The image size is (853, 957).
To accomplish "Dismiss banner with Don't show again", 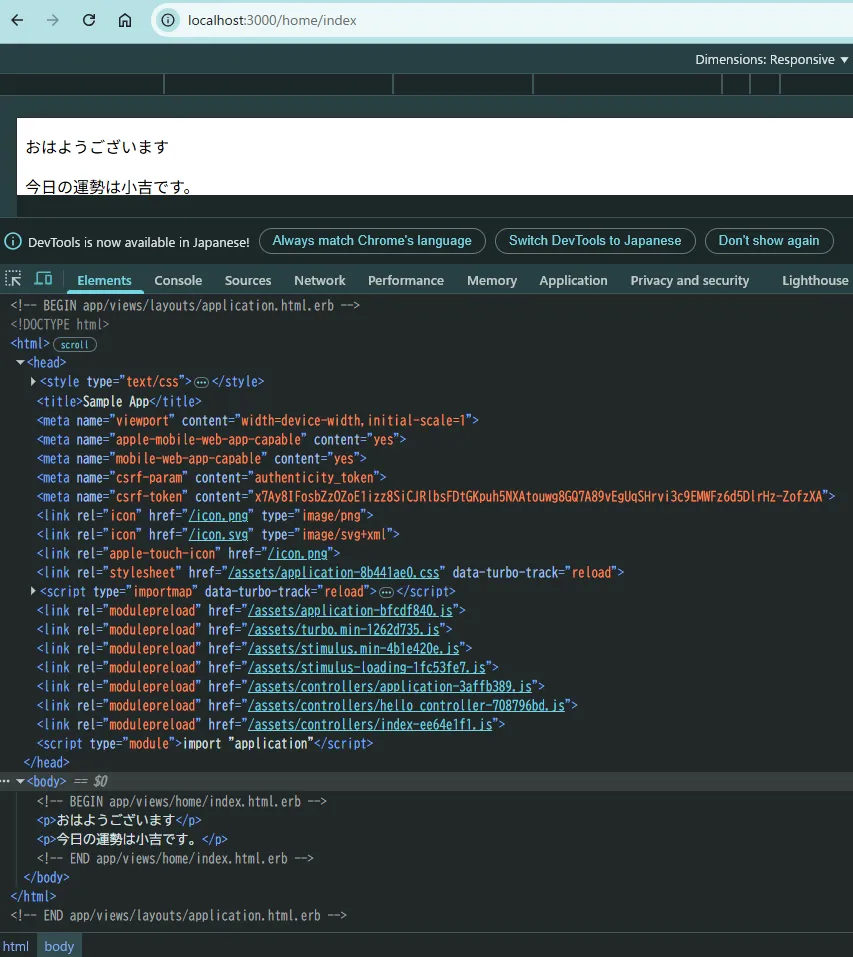I will (769, 240).
